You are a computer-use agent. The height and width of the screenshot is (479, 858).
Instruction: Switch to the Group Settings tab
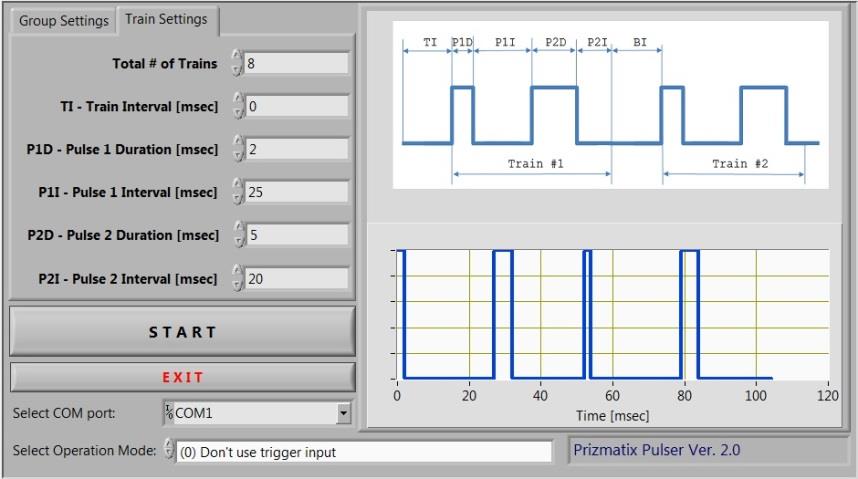tap(63, 21)
